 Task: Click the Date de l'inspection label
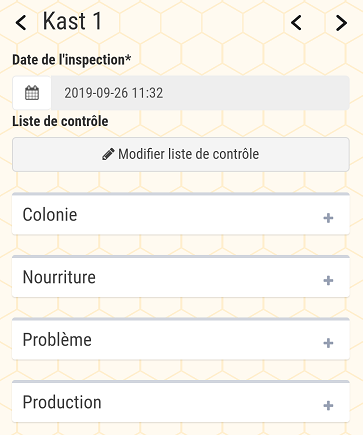pos(72,60)
